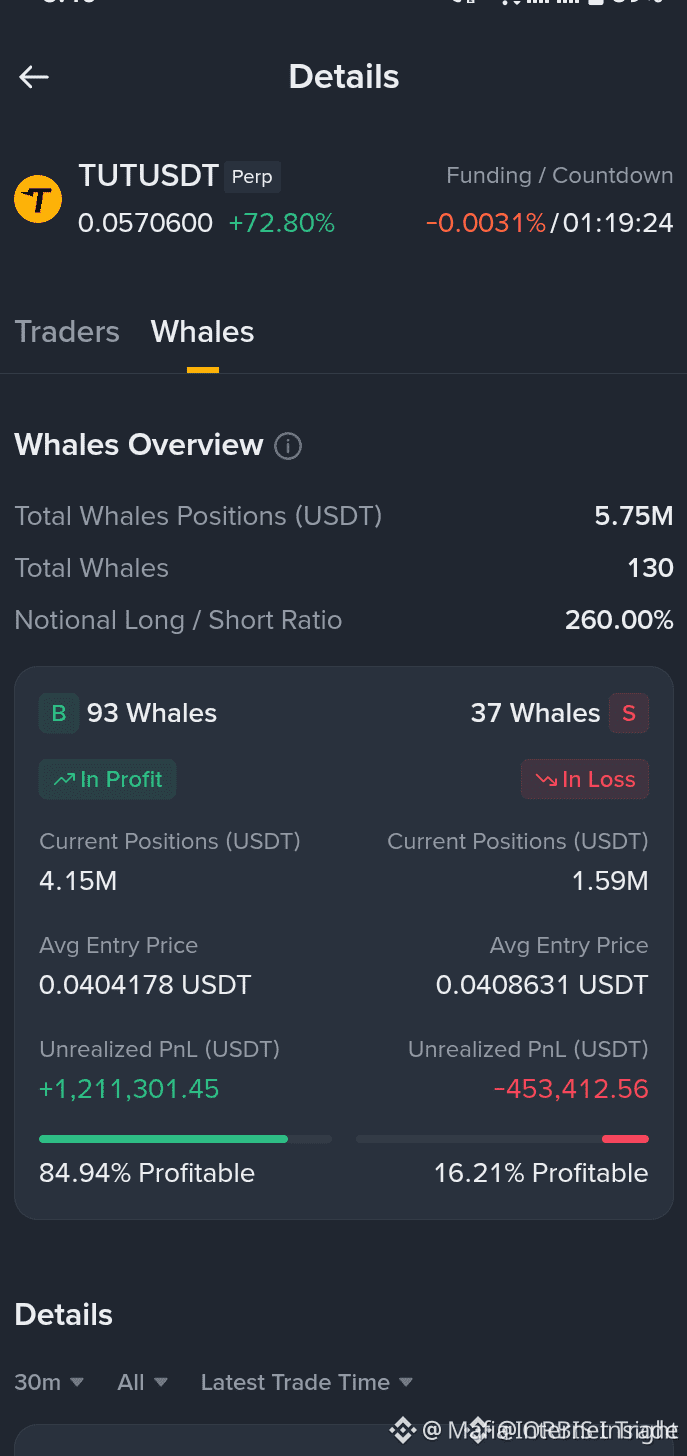Image resolution: width=687 pixels, height=1456 pixels.
Task: Tap the long unrealized PnL +1,211,301.45
Action: pos(129,1089)
